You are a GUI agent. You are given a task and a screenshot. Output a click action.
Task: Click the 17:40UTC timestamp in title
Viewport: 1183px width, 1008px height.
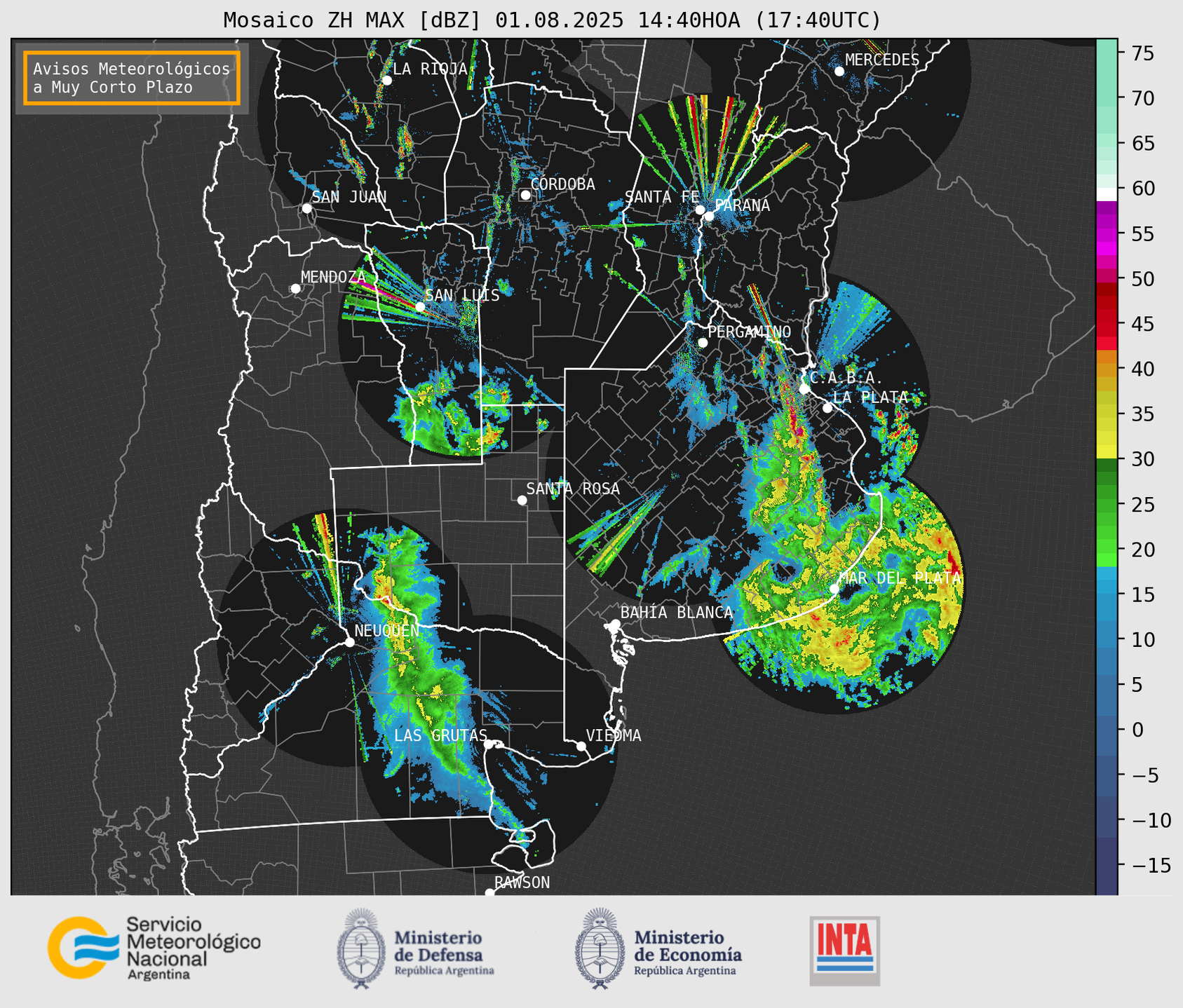[x=817, y=20]
